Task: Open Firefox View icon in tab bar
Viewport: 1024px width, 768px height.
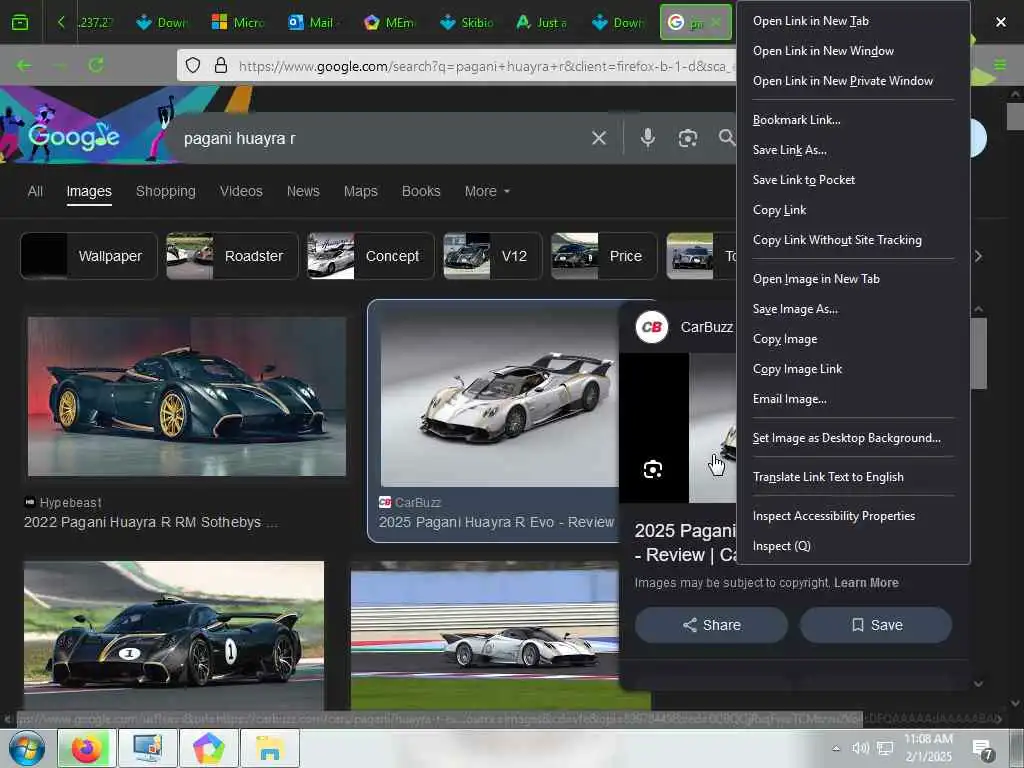Action: tap(20, 23)
